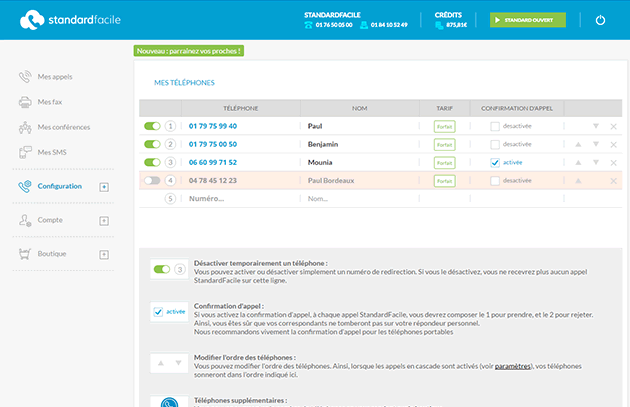630x407 pixels.
Task: Move Benjamin's phone up in order
Action: 577,145
